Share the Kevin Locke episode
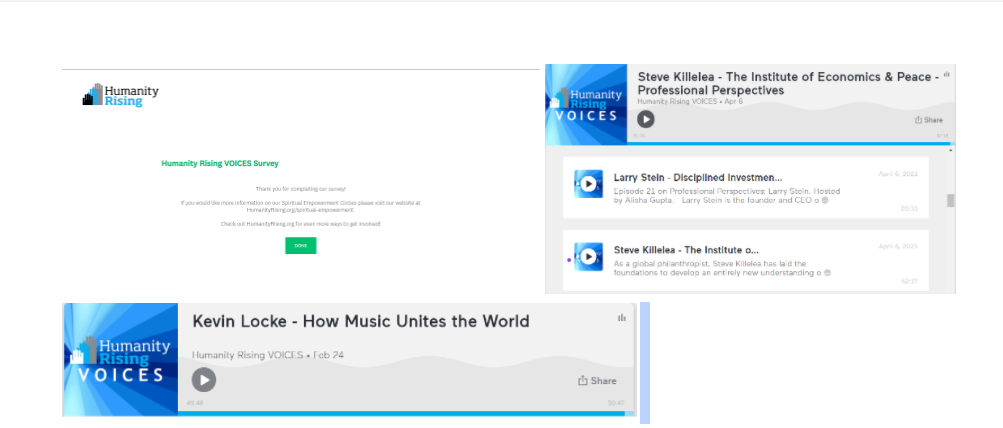 pos(597,381)
